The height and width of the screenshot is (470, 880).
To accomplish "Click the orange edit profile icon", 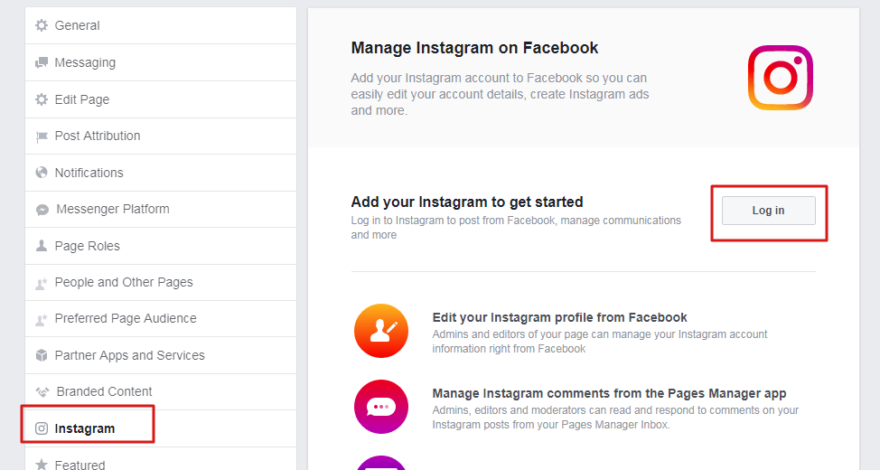I will tap(381, 331).
